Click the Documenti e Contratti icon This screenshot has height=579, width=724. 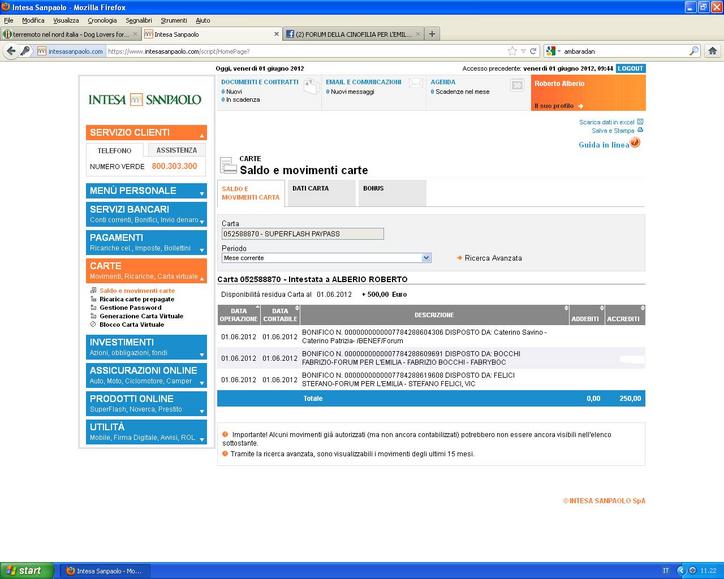(310, 87)
